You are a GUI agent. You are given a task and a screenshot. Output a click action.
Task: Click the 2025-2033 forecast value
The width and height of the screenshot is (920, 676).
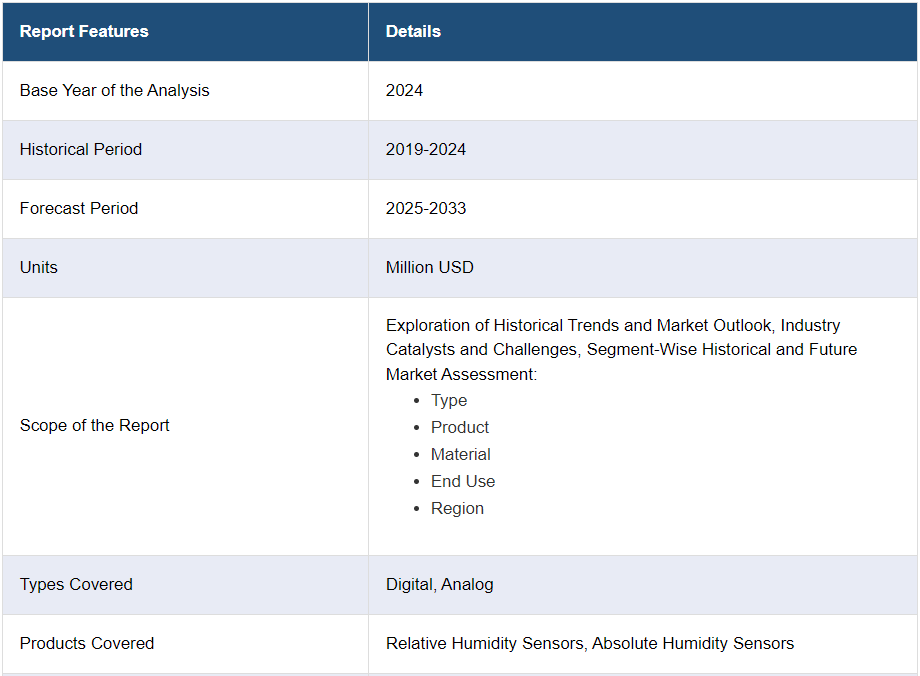[426, 208]
